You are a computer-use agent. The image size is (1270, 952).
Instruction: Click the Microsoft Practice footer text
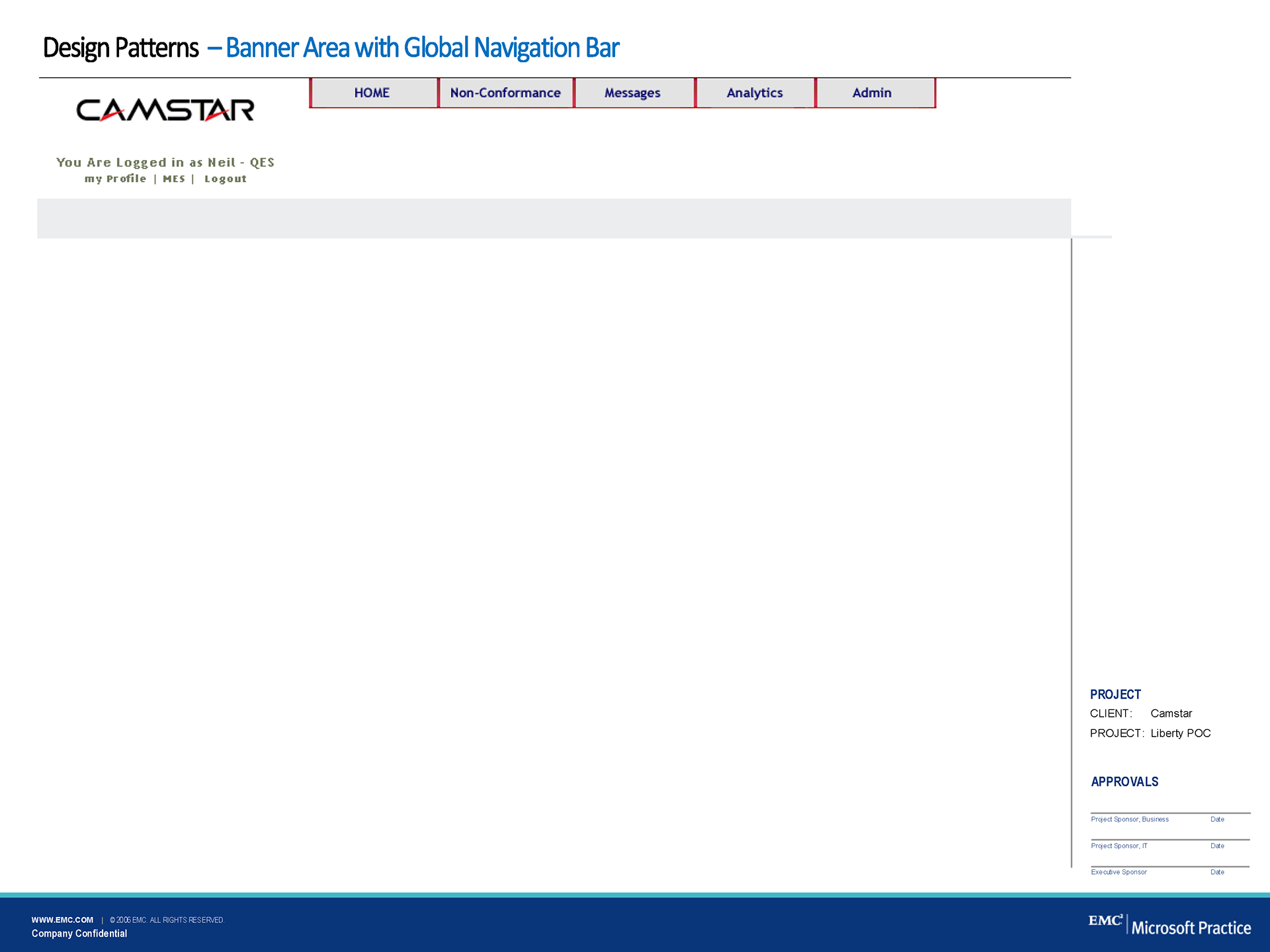pyautogui.click(x=1191, y=928)
